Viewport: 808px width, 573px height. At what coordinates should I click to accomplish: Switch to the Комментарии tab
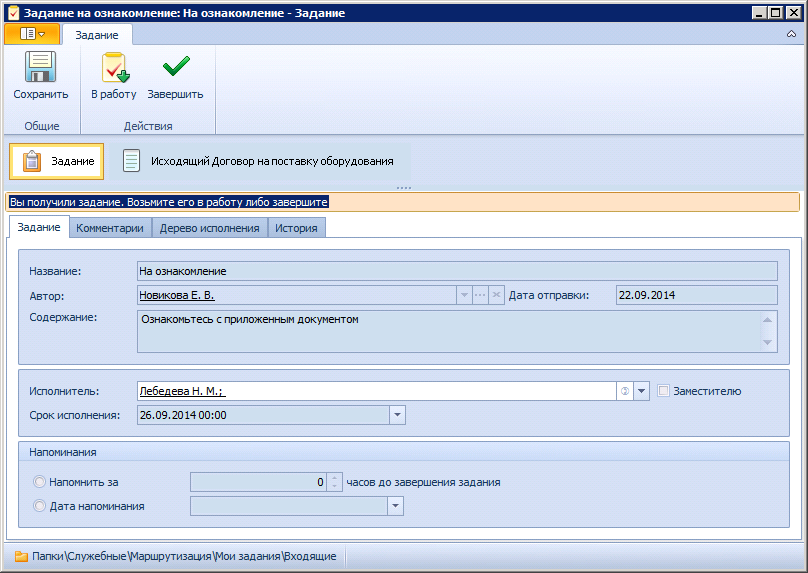click(110, 228)
